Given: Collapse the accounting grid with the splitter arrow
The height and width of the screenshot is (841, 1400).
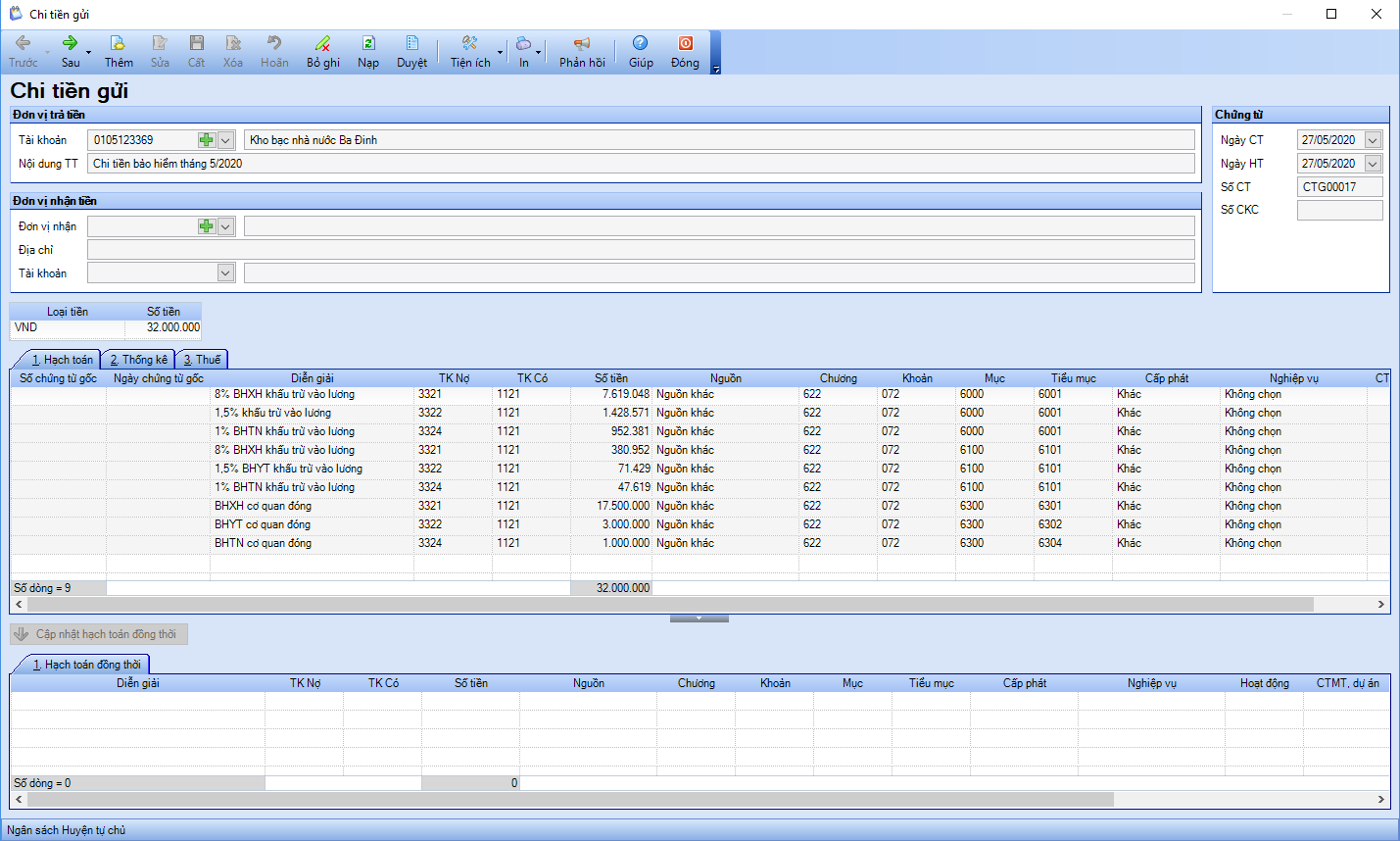Looking at the screenshot, I should 700,618.
